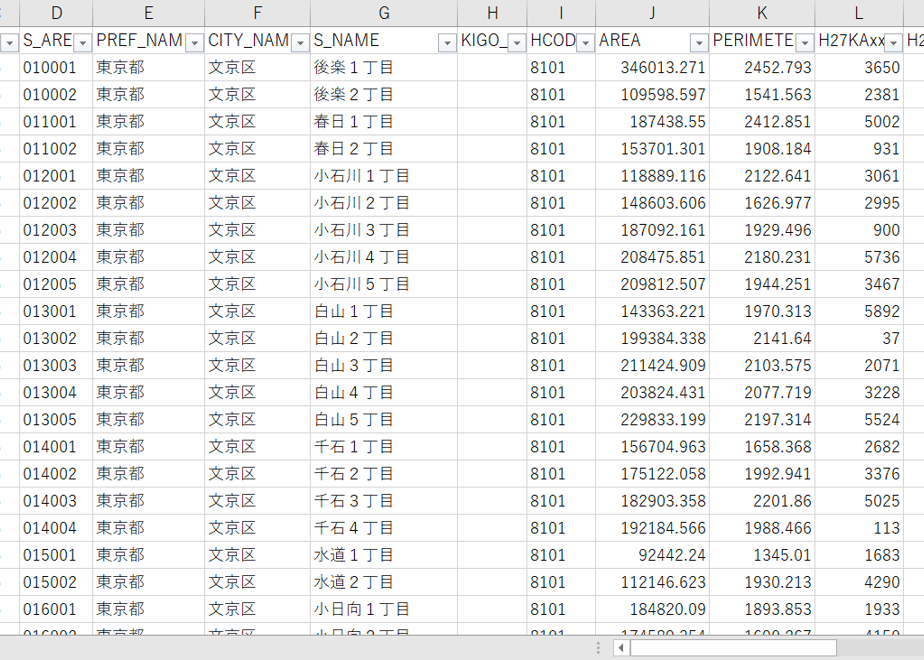The height and width of the screenshot is (660, 924).
Task: Open the PREF_NAME column filter dropdown
Action: point(194,42)
